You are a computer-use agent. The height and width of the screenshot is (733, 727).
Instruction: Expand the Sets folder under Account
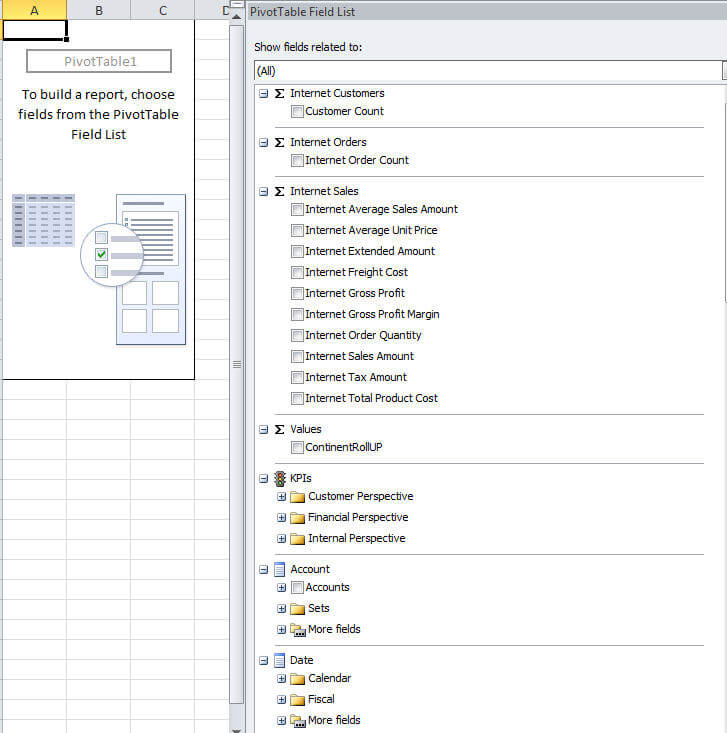tap(281, 609)
